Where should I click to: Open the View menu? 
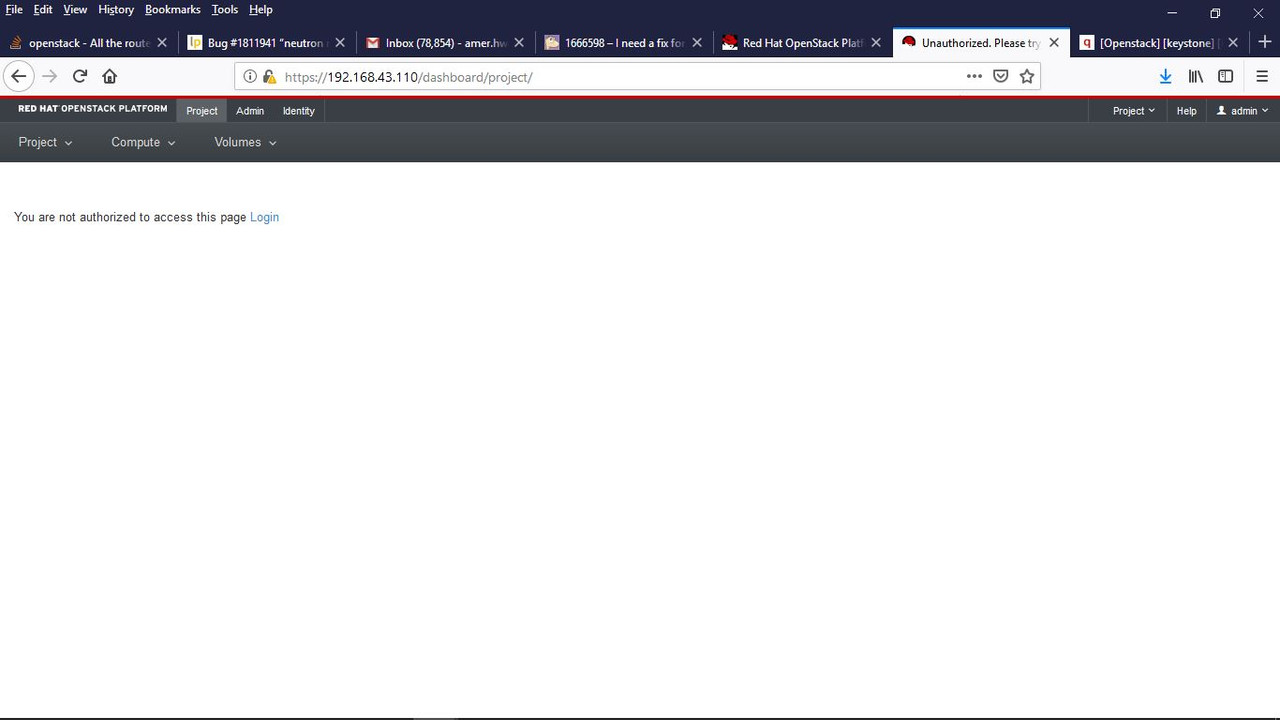pyautogui.click(x=75, y=10)
